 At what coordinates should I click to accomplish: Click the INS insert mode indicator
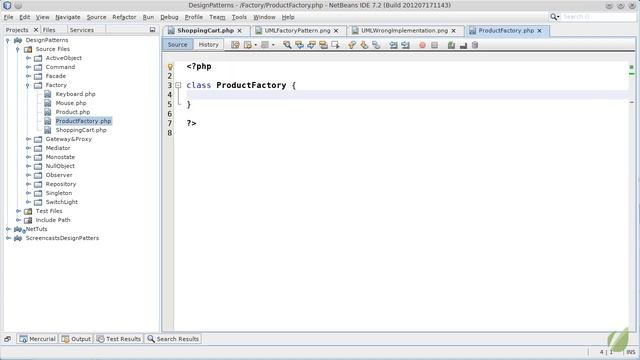[631, 352]
